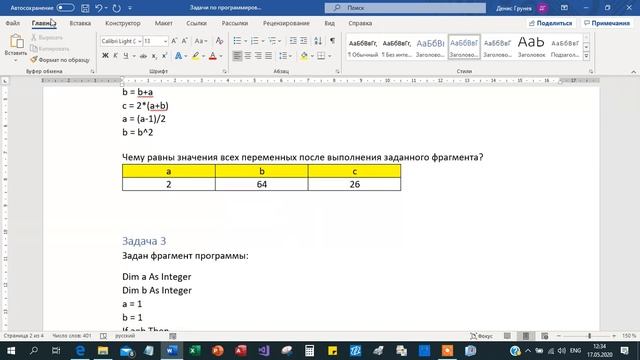This screenshot has height=360, width=640.
Task: Click the Decrease Indent icon
Action: click(x=293, y=41)
